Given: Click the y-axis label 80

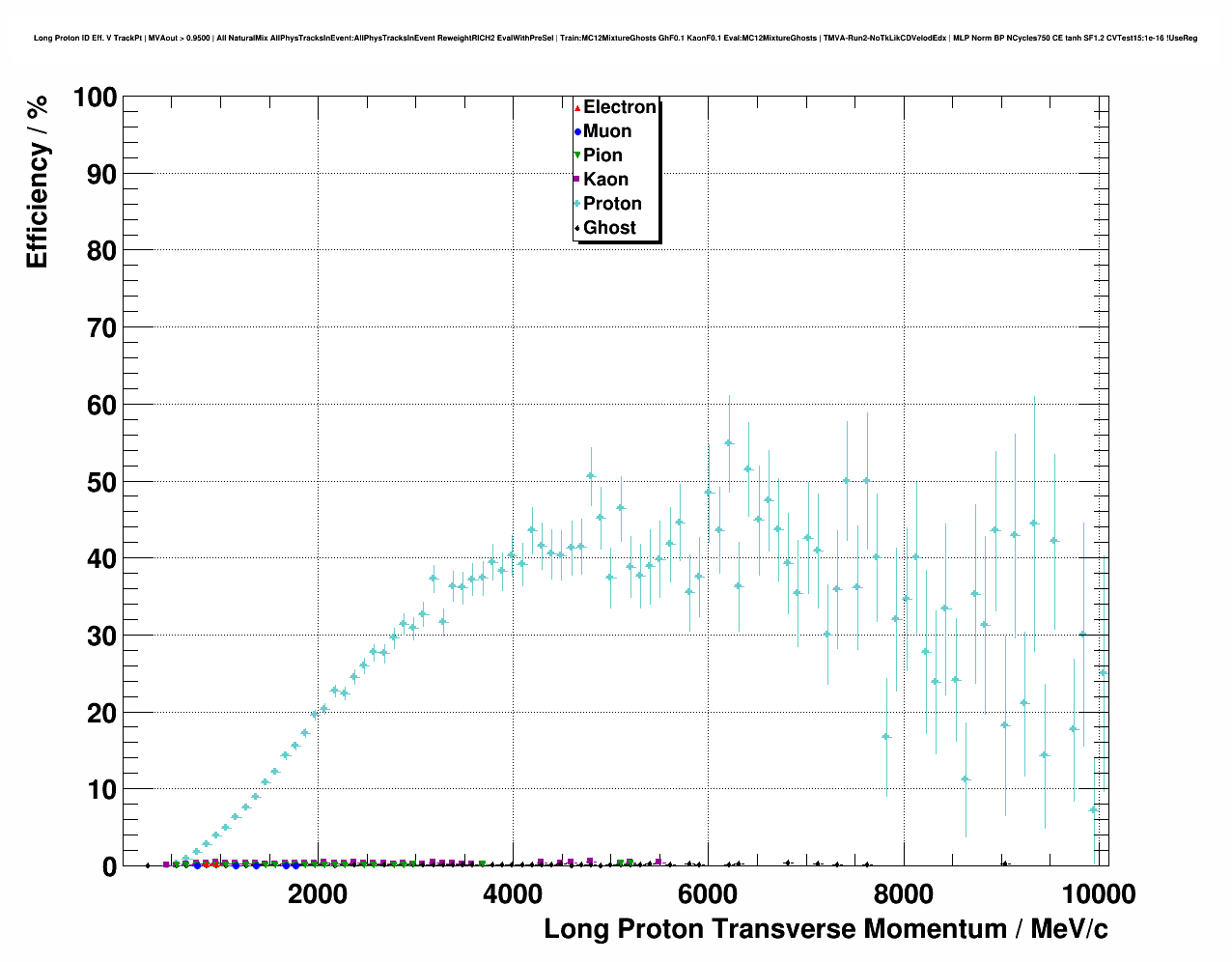Looking at the screenshot, I should (102, 251).
